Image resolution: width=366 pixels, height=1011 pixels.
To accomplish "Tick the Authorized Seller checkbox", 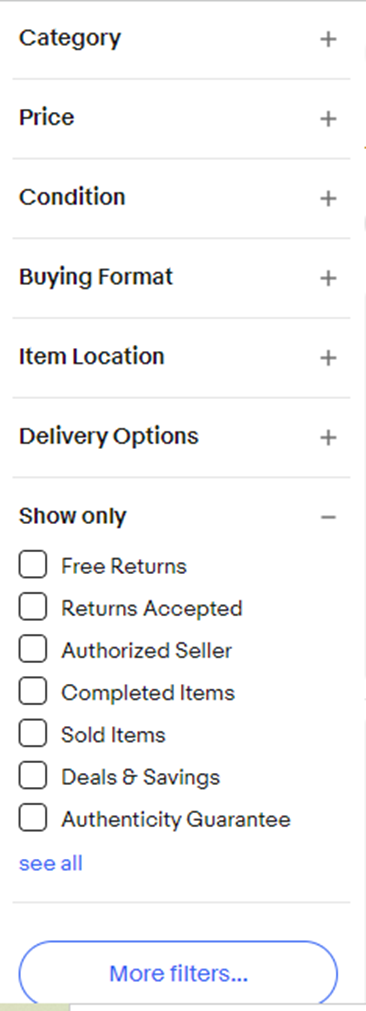I will (x=33, y=650).
